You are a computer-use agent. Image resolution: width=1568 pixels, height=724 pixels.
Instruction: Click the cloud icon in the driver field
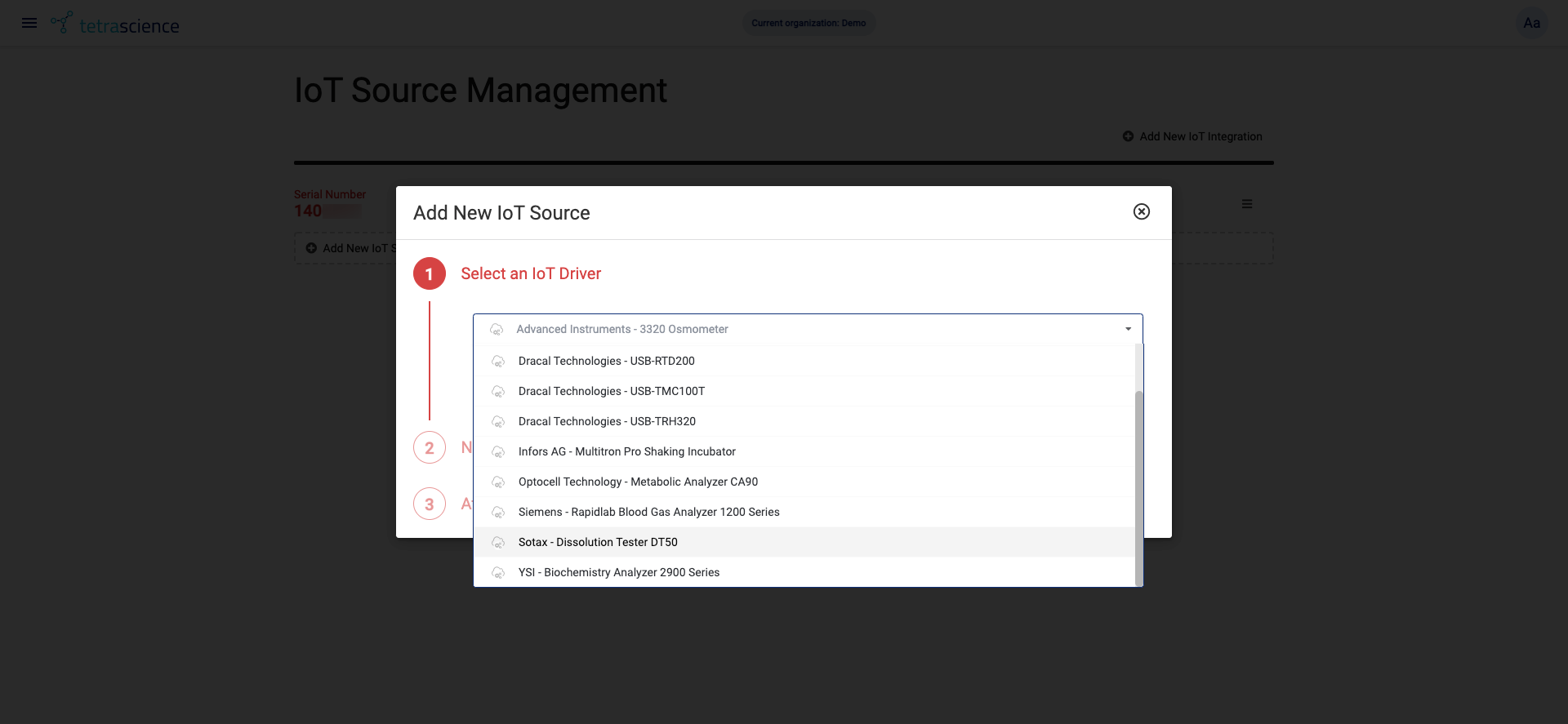click(497, 330)
